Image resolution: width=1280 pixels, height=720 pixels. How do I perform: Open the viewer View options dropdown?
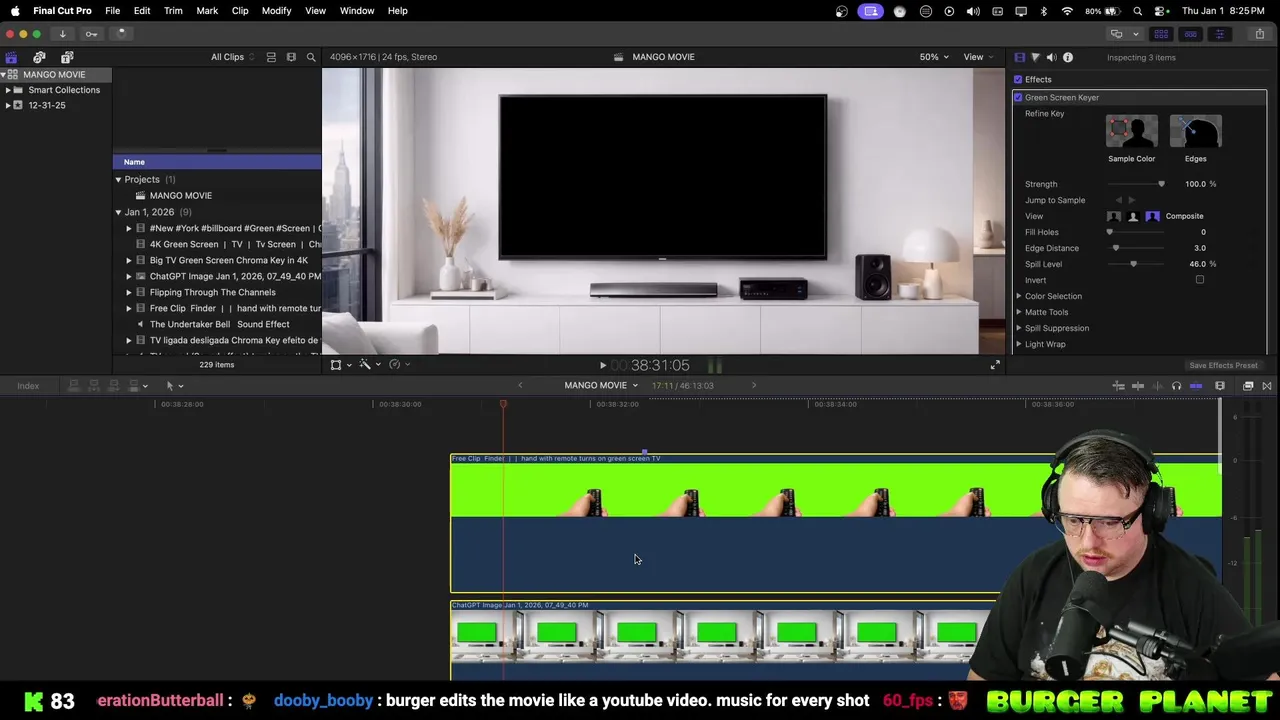click(x=978, y=57)
